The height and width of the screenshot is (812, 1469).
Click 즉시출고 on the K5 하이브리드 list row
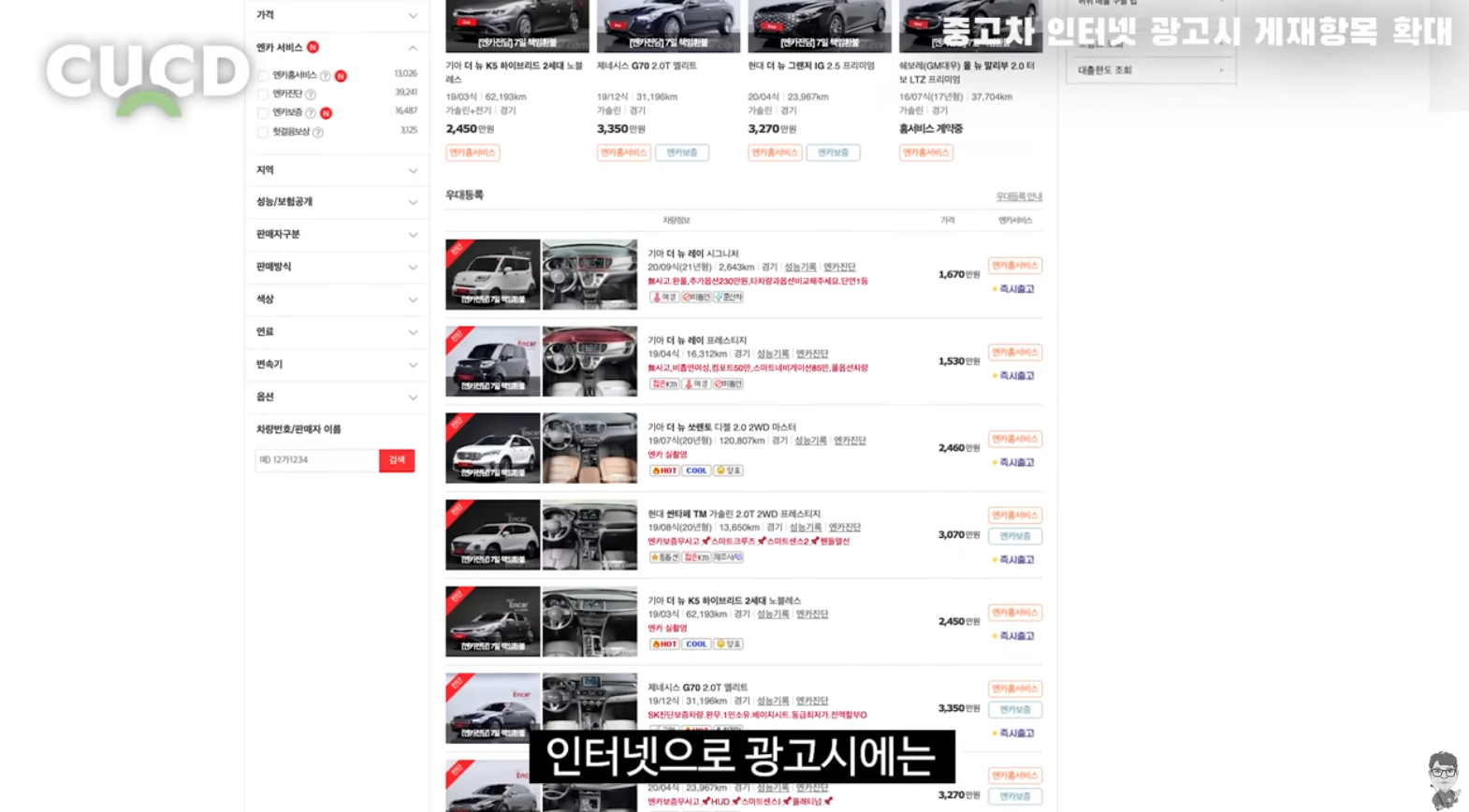(1014, 637)
